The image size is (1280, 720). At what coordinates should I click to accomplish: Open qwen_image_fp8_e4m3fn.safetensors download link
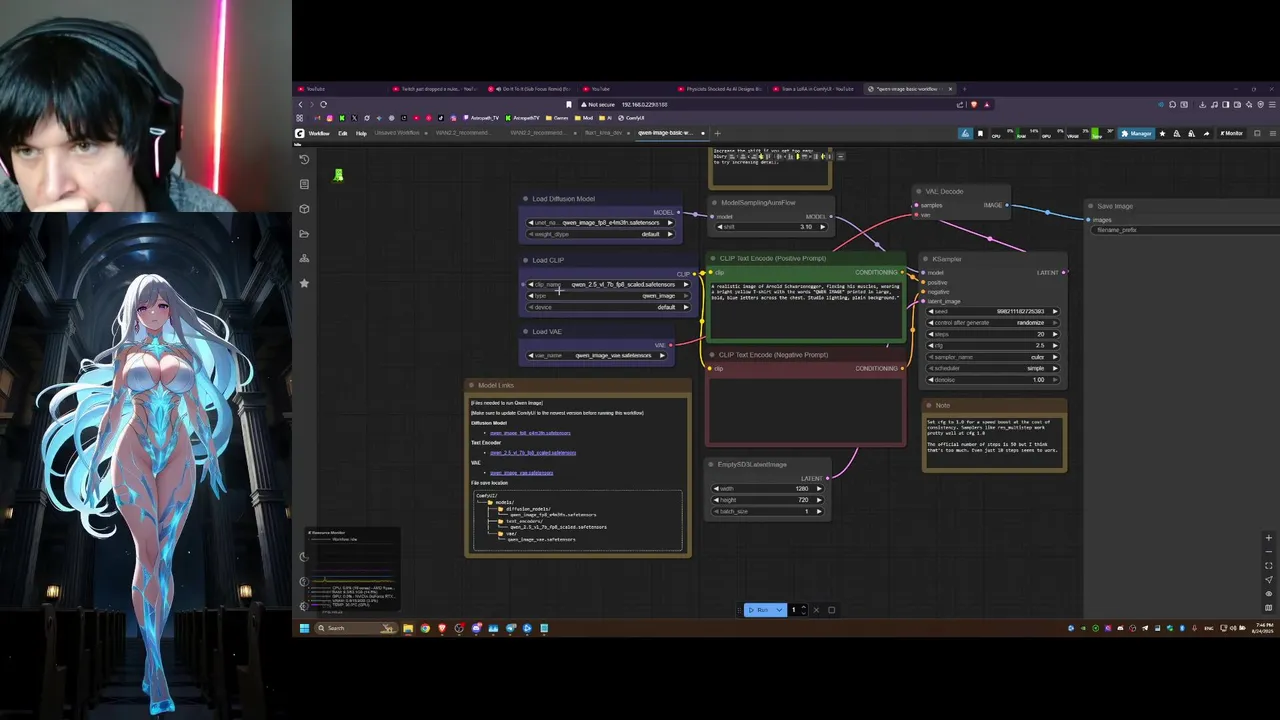530,433
